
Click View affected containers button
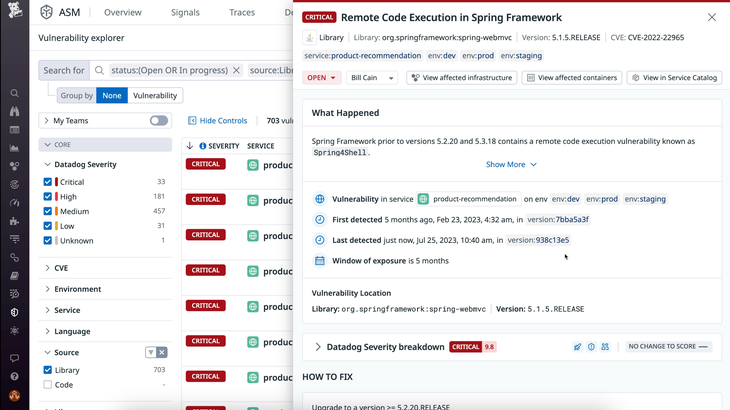(572, 78)
